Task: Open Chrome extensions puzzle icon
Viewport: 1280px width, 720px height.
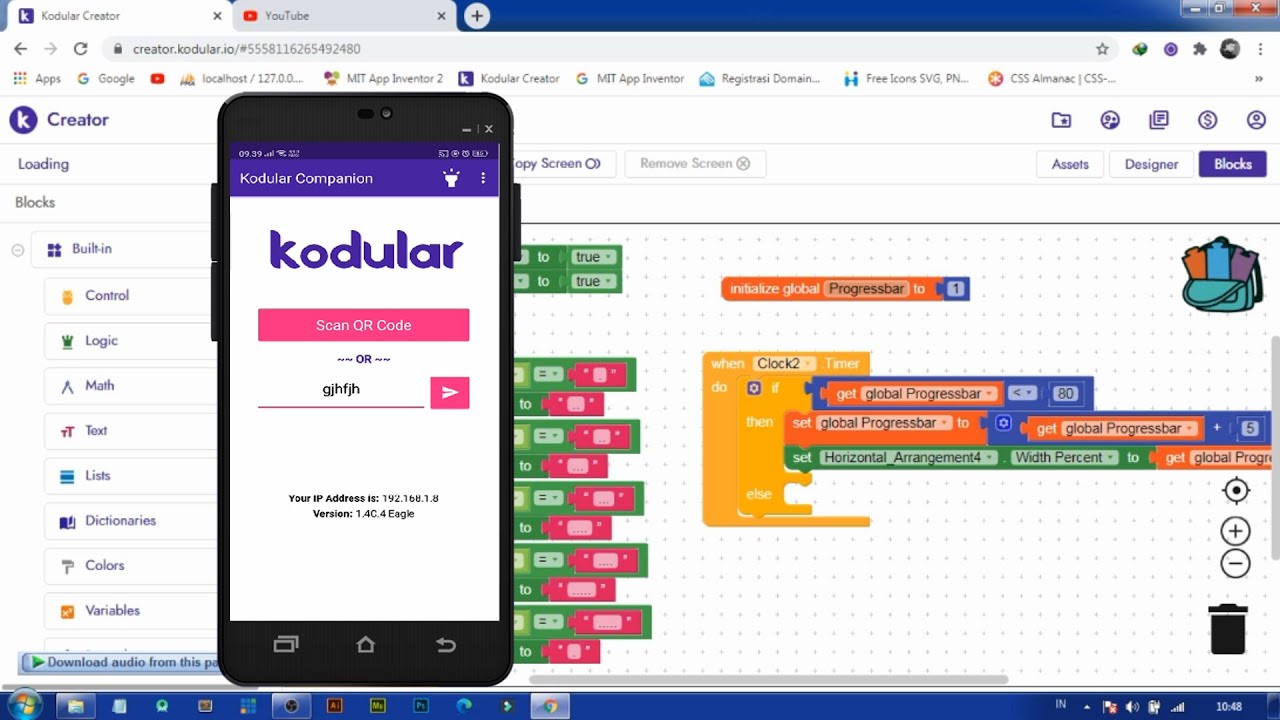Action: 1200,48
